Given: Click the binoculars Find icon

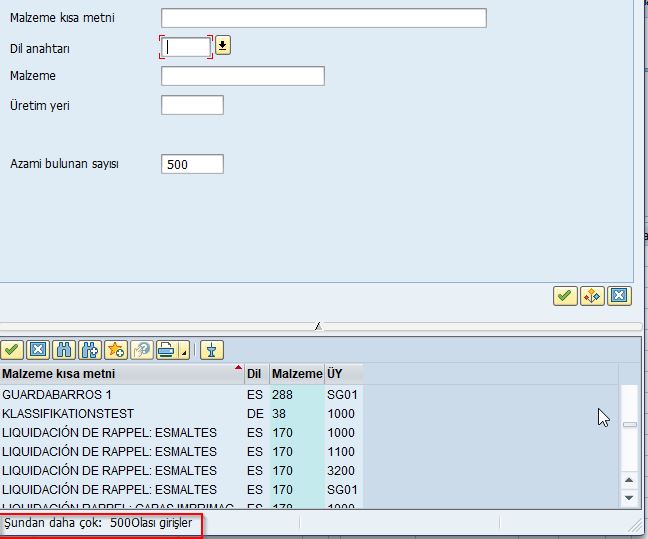Looking at the screenshot, I should tap(64, 350).
